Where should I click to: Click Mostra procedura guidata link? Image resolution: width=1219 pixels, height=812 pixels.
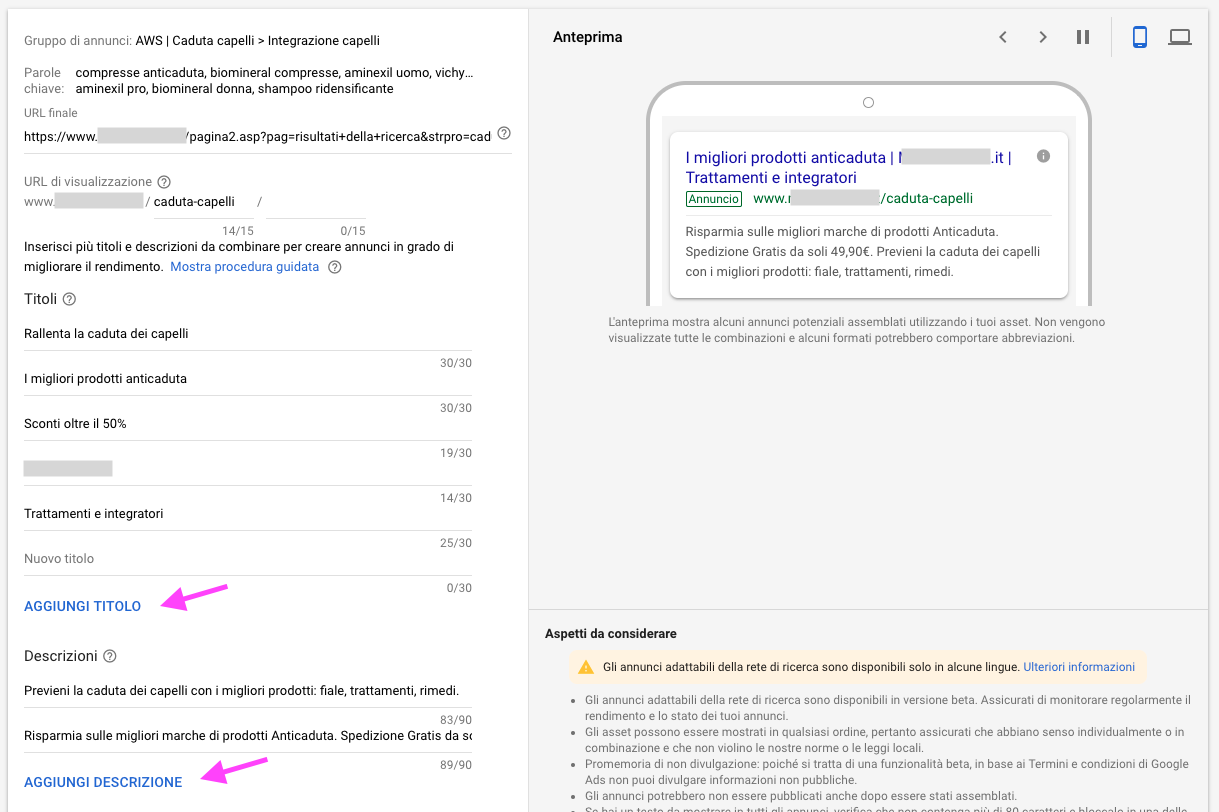click(x=245, y=267)
